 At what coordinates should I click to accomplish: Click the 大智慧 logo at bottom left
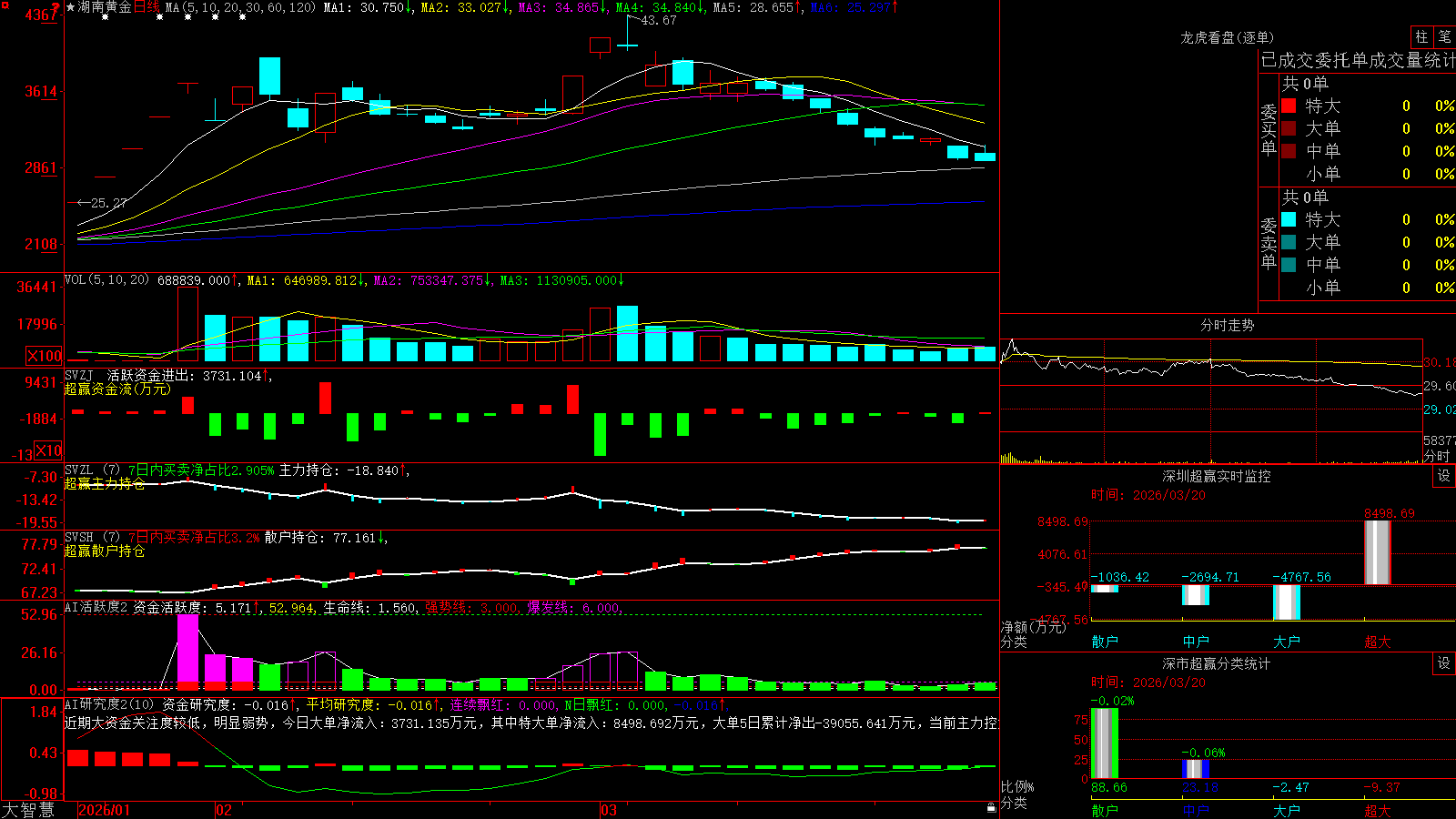tap(28, 810)
